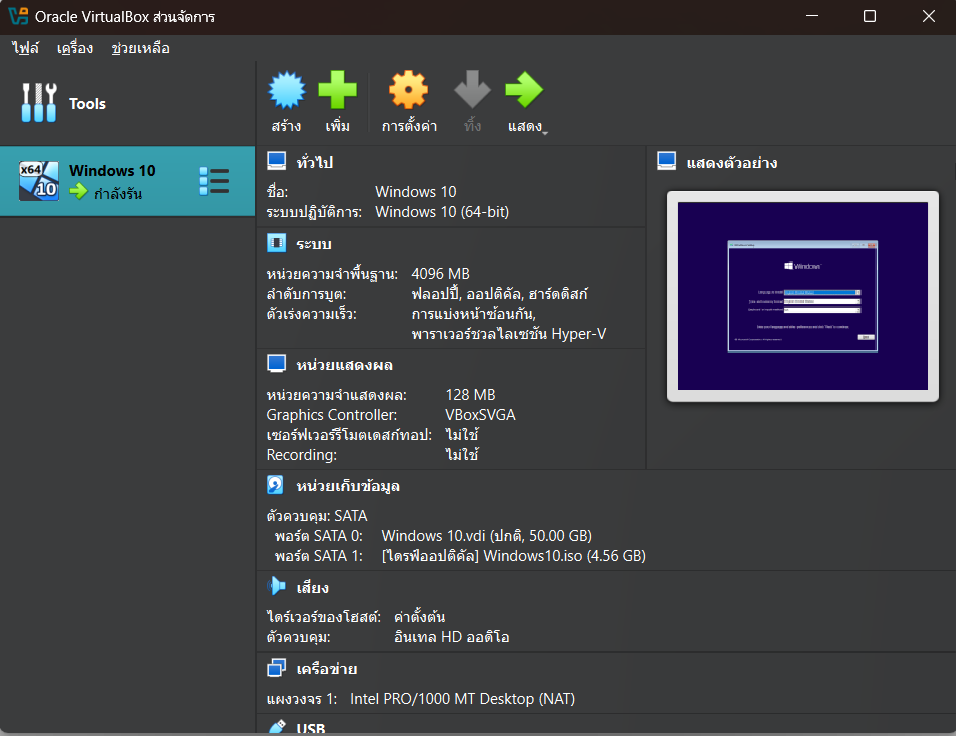Image resolution: width=956 pixels, height=736 pixels.
Task: Click the VM preview thumbnail screen
Action: 802,296
